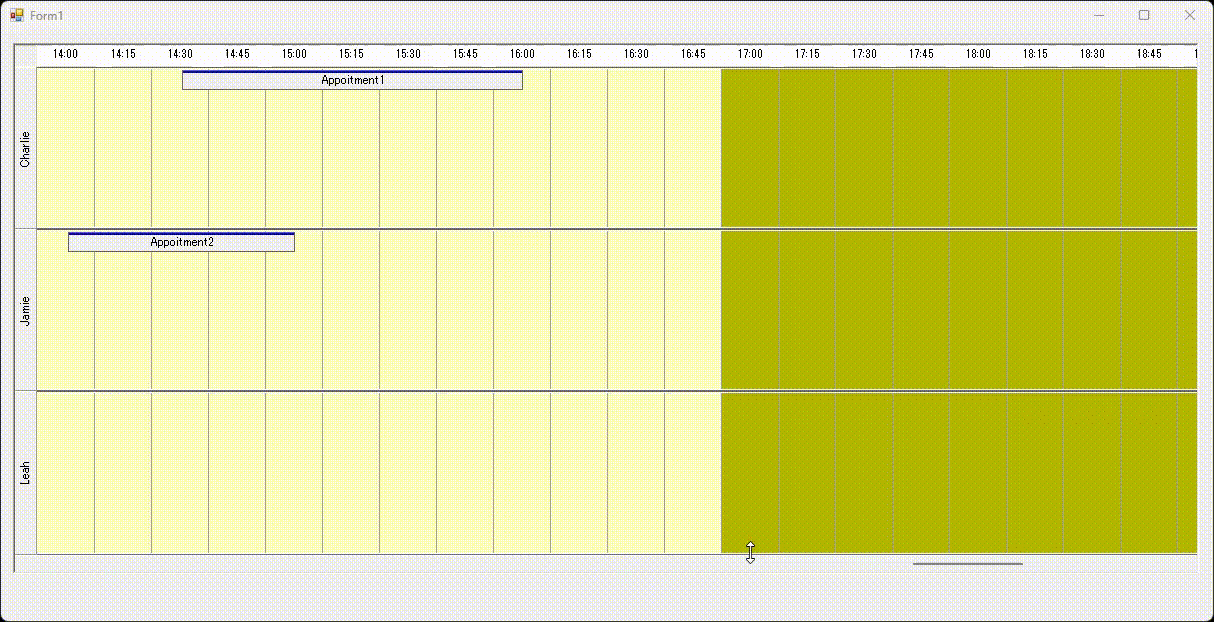Click the 18:00 time column header
Image resolution: width=1214 pixels, height=622 pixels.
click(x=978, y=54)
